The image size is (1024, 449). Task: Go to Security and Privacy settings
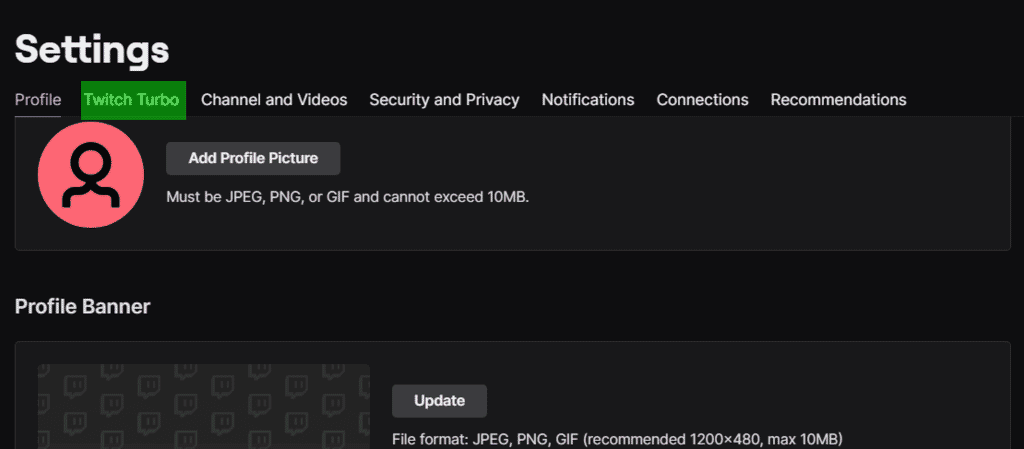pos(444,100)
